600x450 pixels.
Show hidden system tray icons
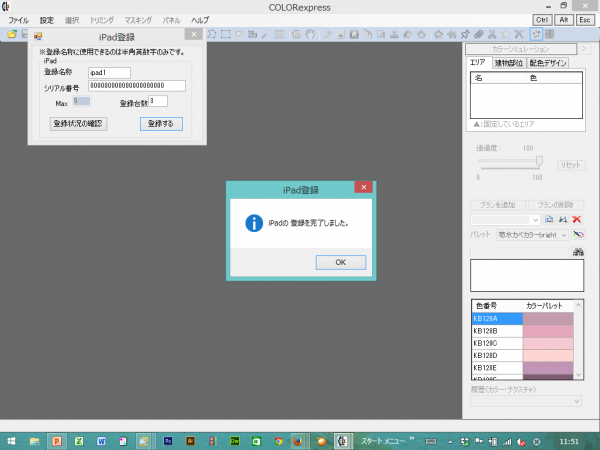click(x=450, y=442)
